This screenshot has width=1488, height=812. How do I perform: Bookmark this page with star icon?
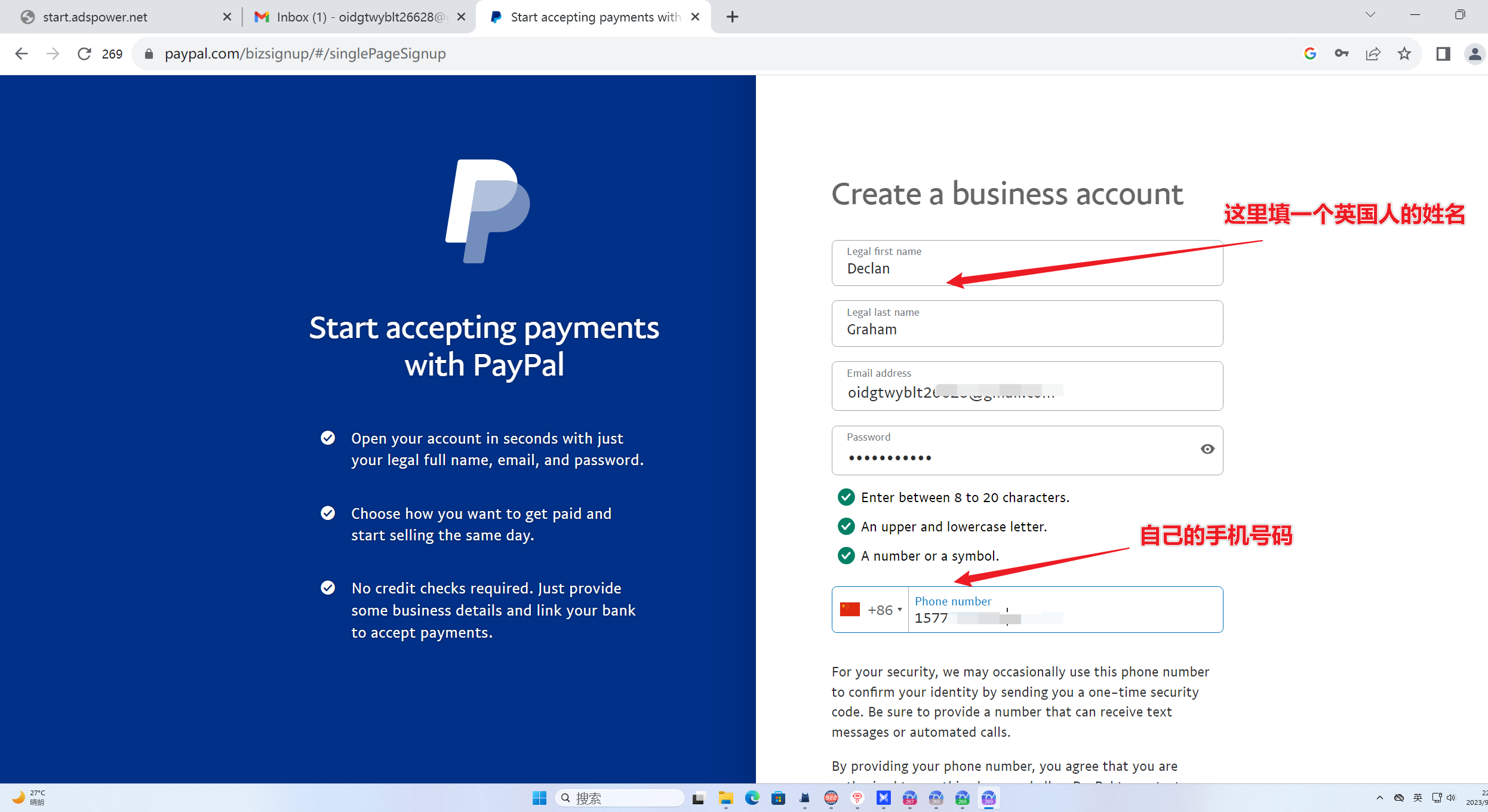1404,54
